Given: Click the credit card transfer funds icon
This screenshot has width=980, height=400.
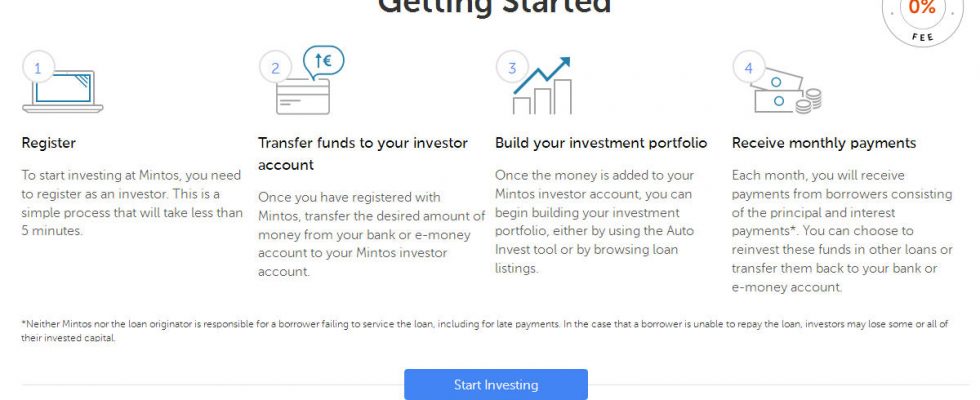Looking at the screenshot, I should [x=303, y=96].
